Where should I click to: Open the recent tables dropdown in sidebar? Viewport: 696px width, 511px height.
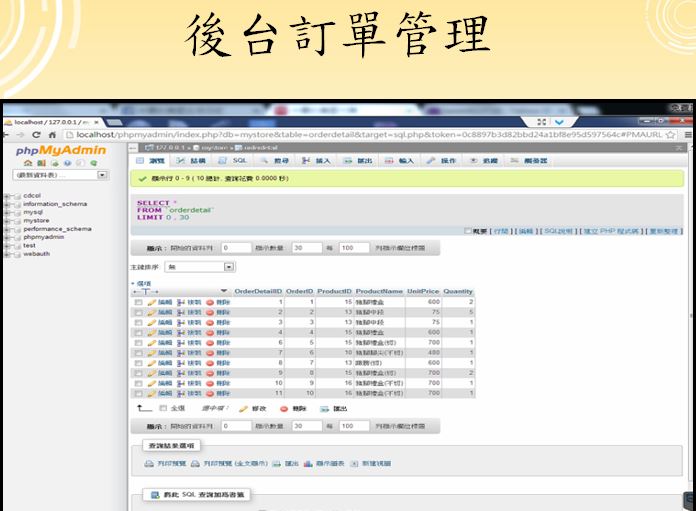pos(102,175)
